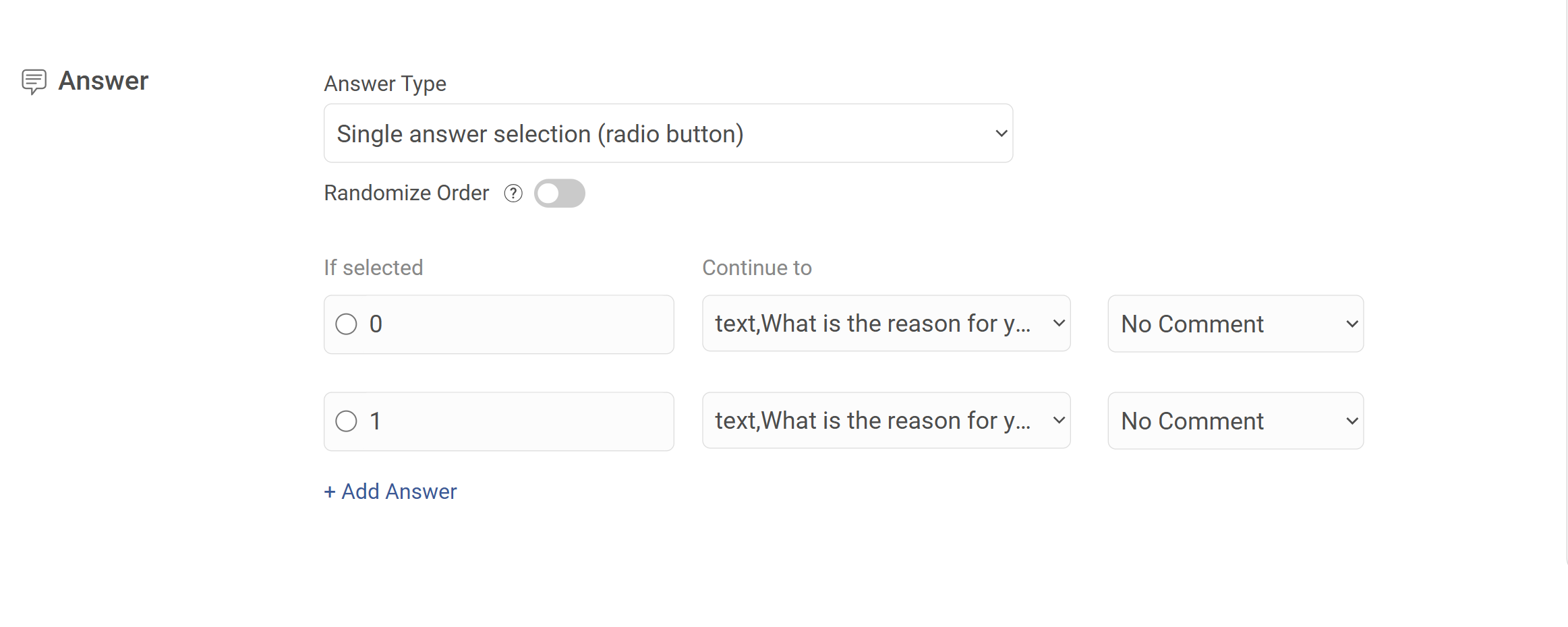Click the chevron on second No Comment select

click(1352, 421)
